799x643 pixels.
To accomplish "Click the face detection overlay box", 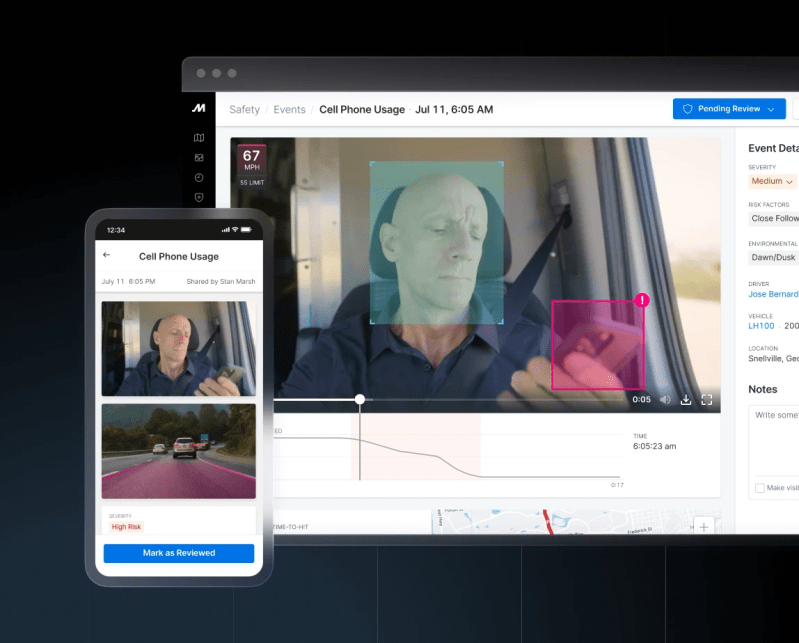I will (x=437, y=243).
